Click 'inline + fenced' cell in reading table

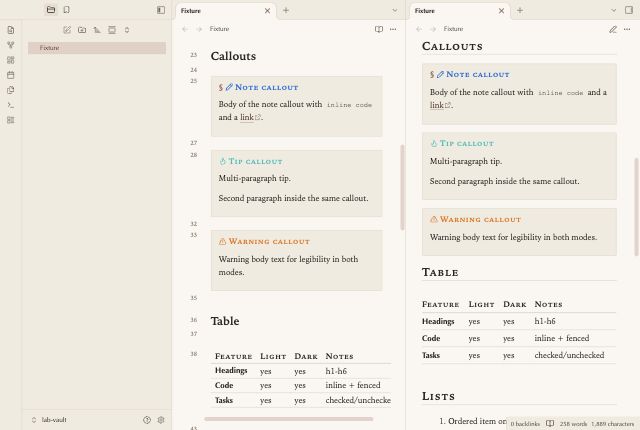click(562, 338)
